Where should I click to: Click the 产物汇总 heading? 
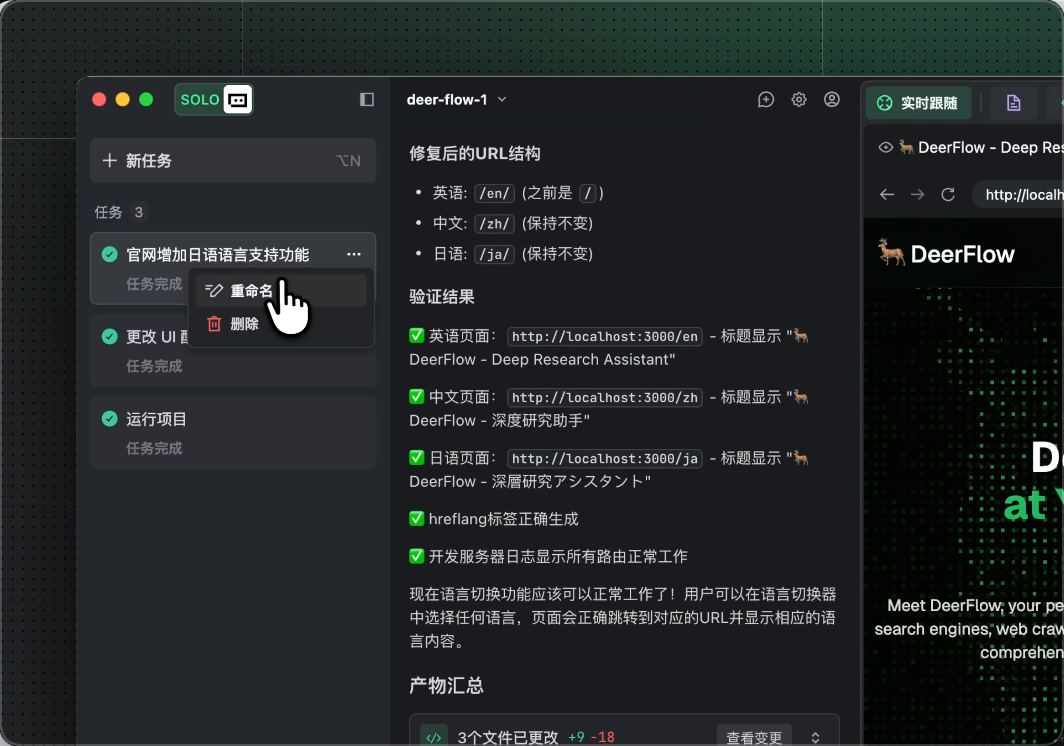[446, 686]
